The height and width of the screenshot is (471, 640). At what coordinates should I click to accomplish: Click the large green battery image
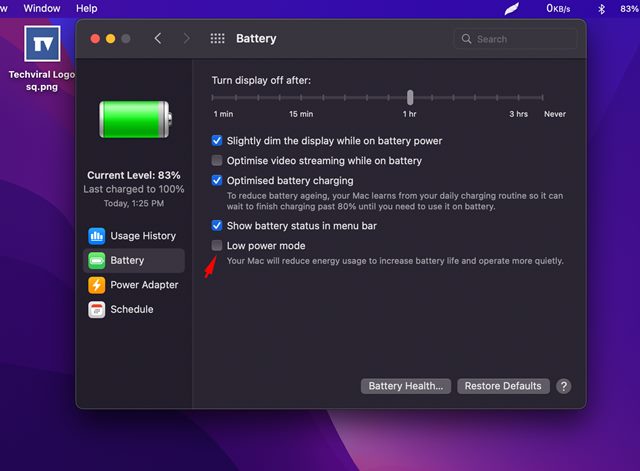[136, 120]
